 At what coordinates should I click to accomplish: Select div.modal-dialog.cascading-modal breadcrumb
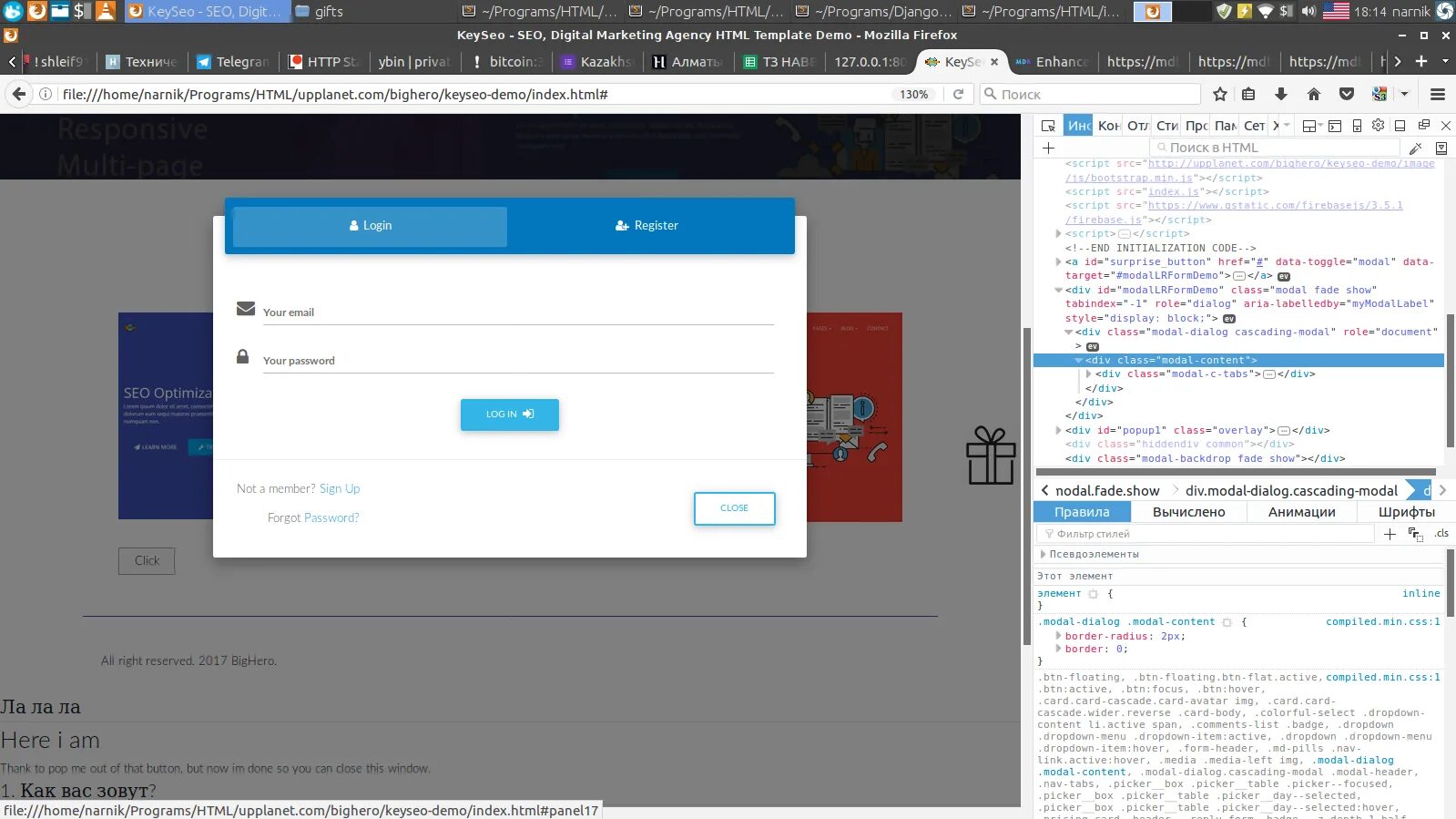(1291, 490)
